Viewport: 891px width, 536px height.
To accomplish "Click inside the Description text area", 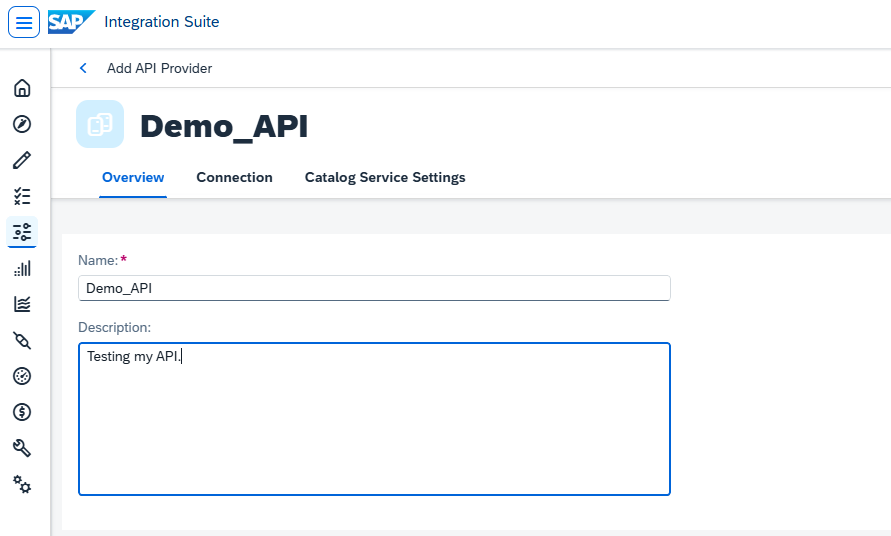I will point(374,419).
